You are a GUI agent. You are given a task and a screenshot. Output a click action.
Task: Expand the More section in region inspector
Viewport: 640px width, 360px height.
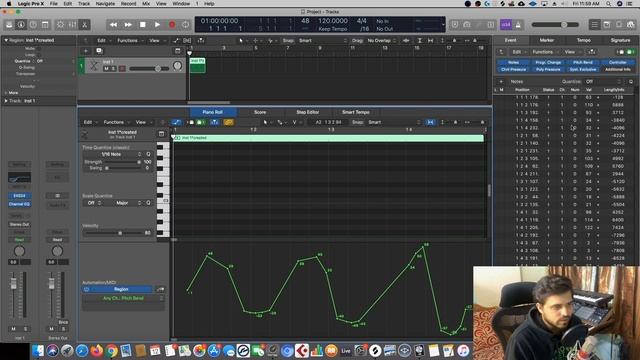pos(6,93)
